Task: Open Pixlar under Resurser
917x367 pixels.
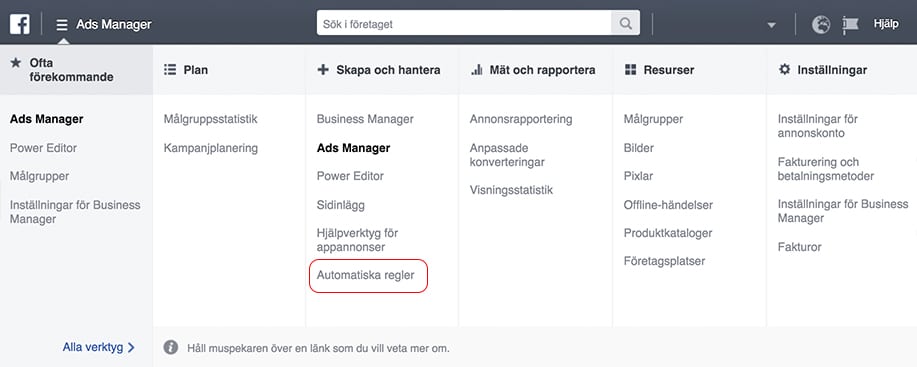Action: tap(639, 176)
